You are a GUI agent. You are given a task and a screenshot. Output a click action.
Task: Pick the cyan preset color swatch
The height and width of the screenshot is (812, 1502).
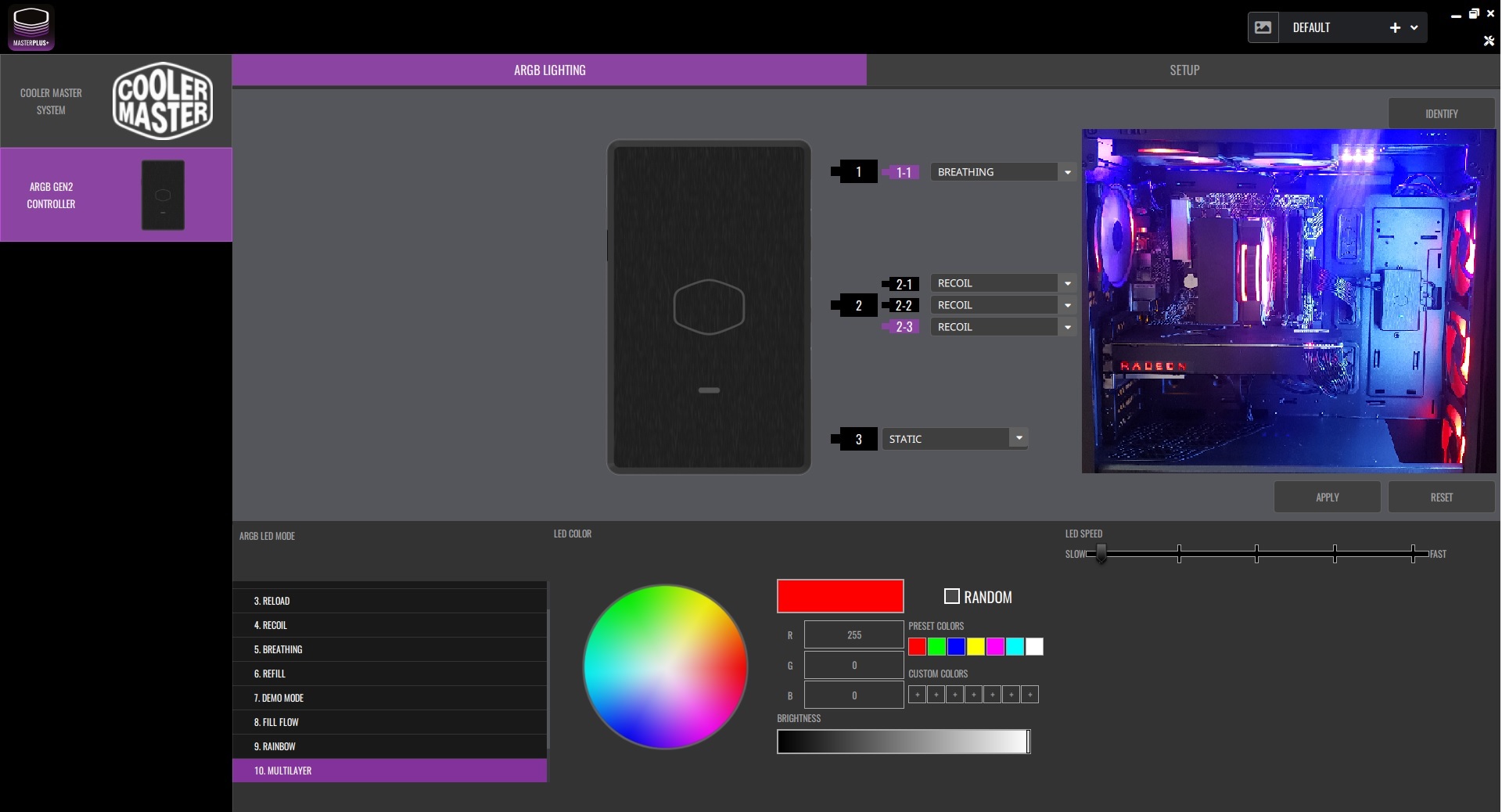tap(1015, 647)
